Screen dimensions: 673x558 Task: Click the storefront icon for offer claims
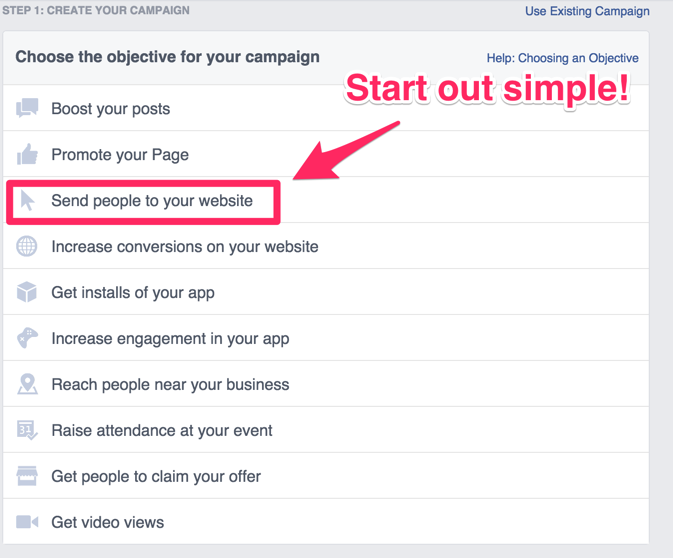tap(27, 476)
